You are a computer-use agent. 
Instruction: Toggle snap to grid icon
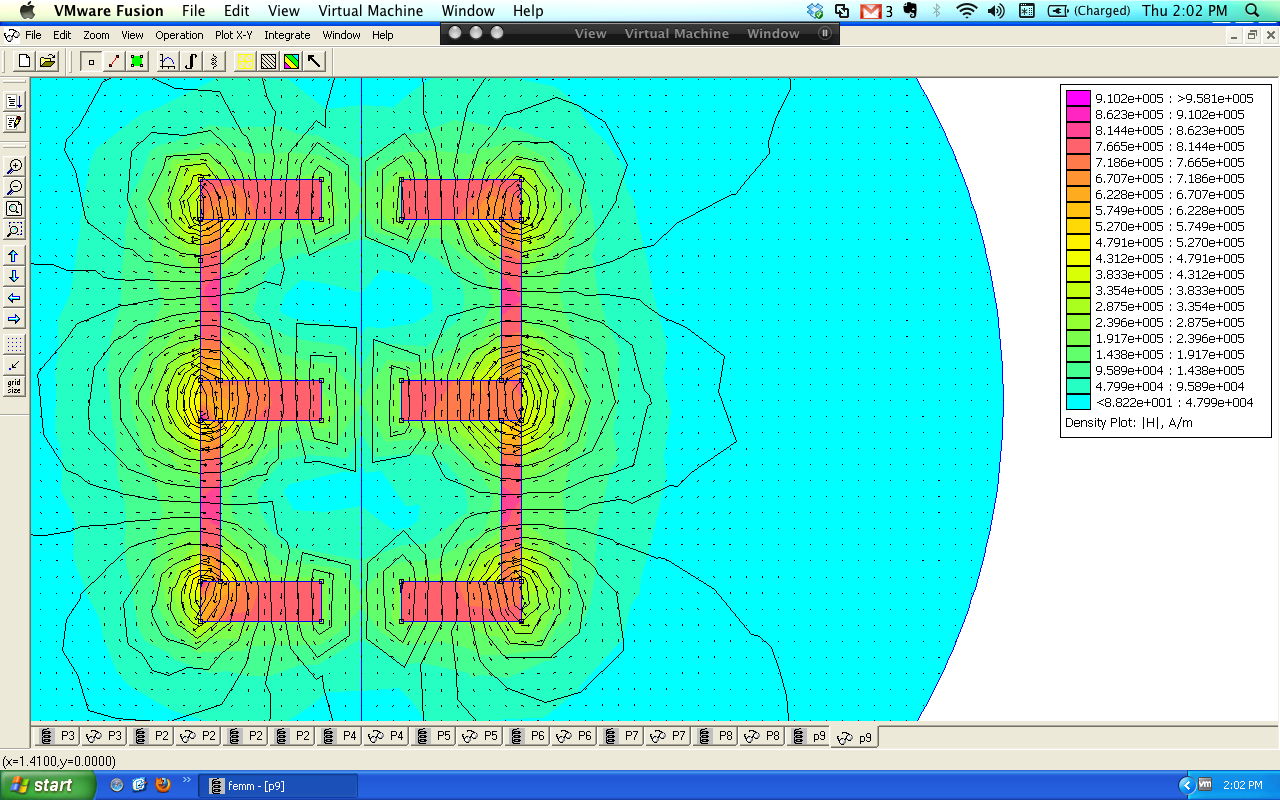point(14,365)
